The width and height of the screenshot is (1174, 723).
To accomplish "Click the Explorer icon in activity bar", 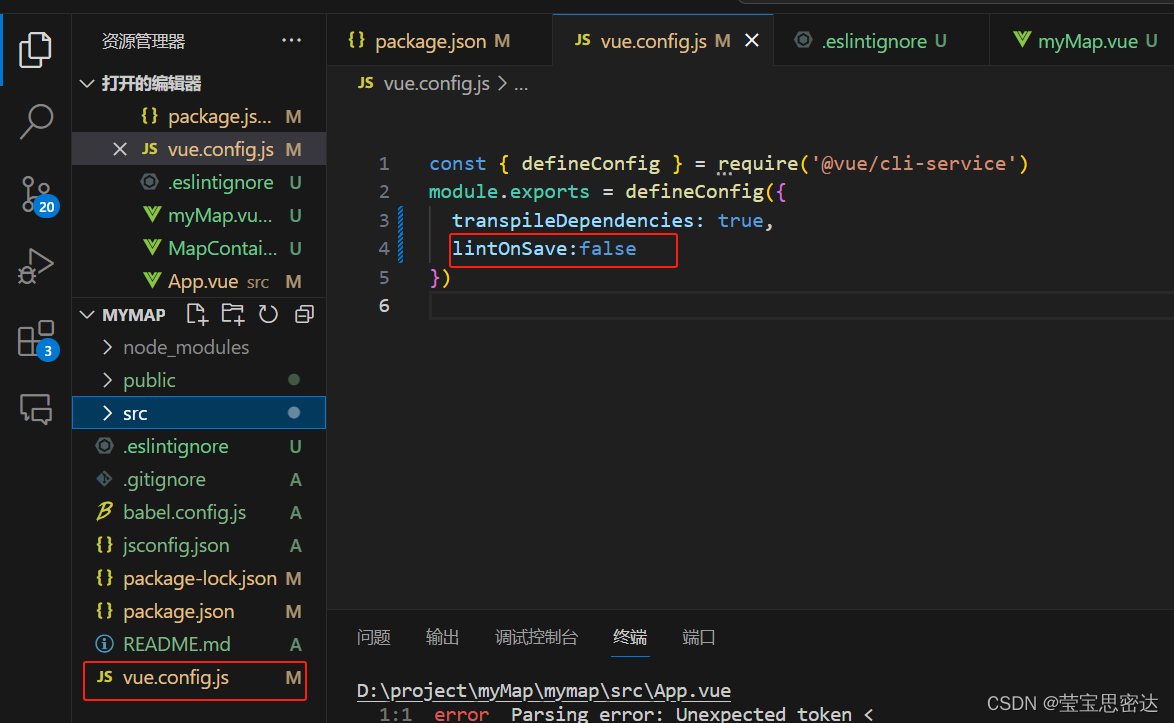I will [x=36, y=48].
